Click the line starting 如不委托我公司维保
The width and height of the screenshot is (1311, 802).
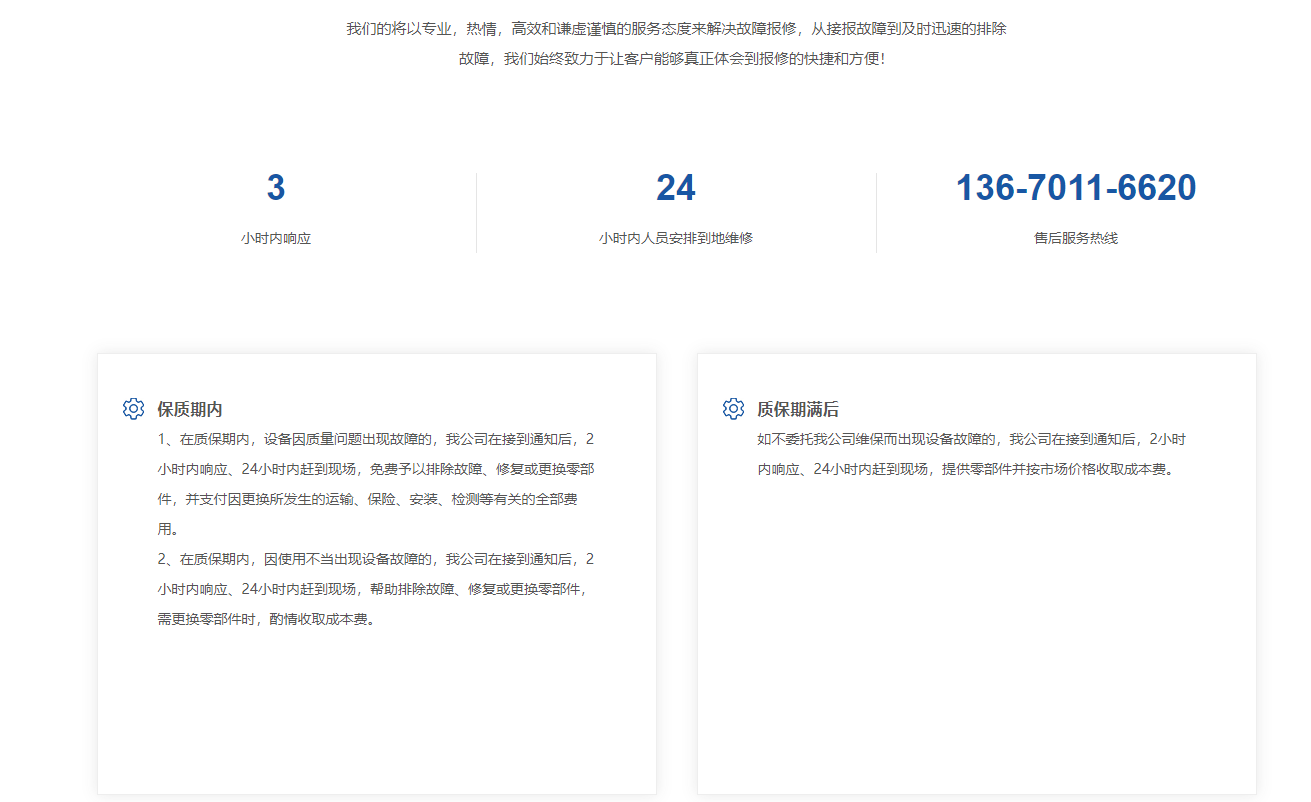tap(971, 439)
